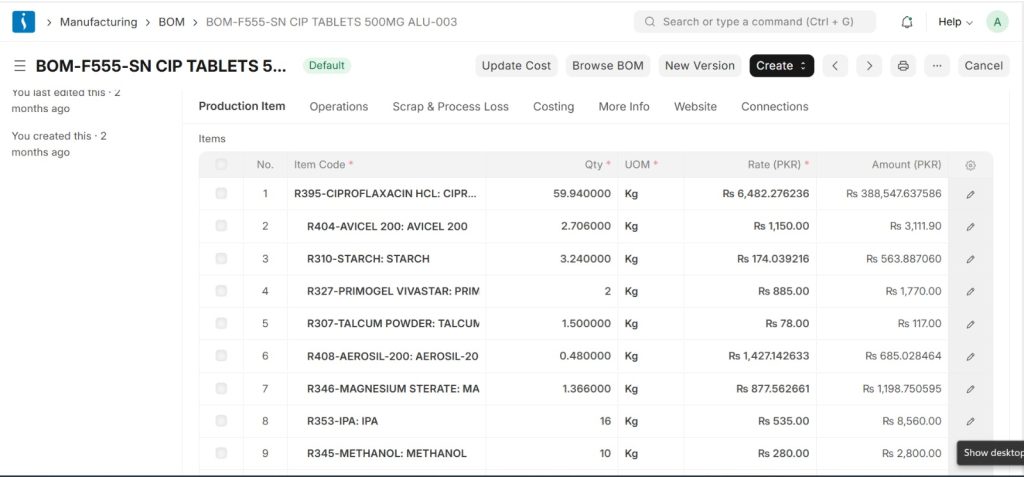Viewport: 1024px width, 477px height.
Task: Check the row 1 Ciproflaxacin checkbox
Action: coord(221,193)
